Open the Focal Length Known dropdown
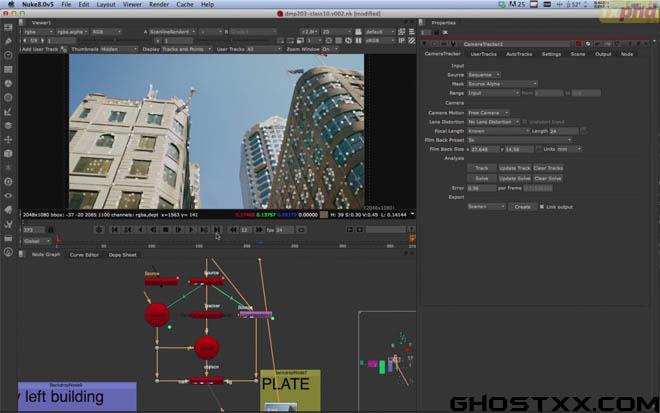 [x=498, y=131]
